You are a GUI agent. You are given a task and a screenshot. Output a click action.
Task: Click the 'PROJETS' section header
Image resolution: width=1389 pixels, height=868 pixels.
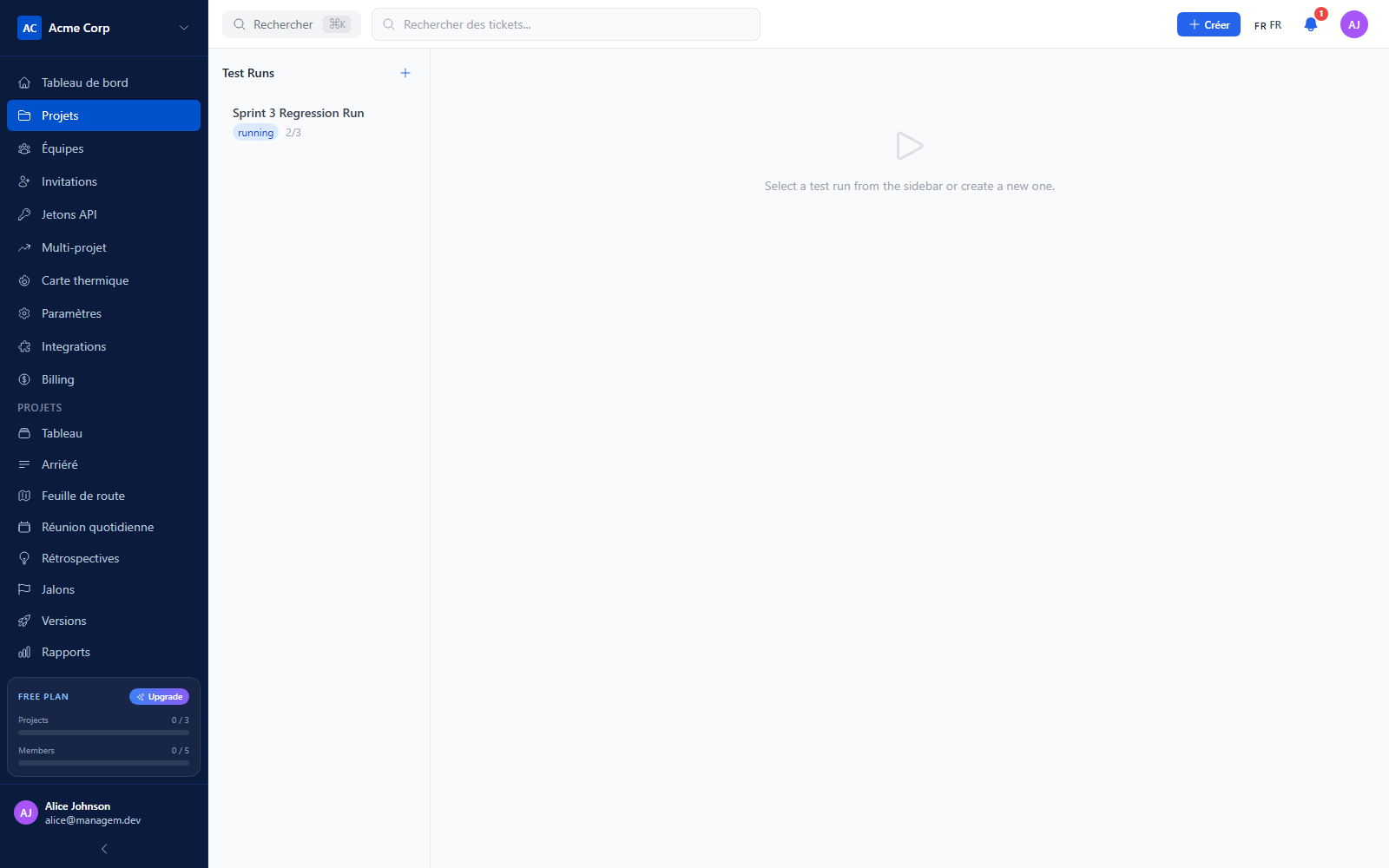tap(40, 407)
